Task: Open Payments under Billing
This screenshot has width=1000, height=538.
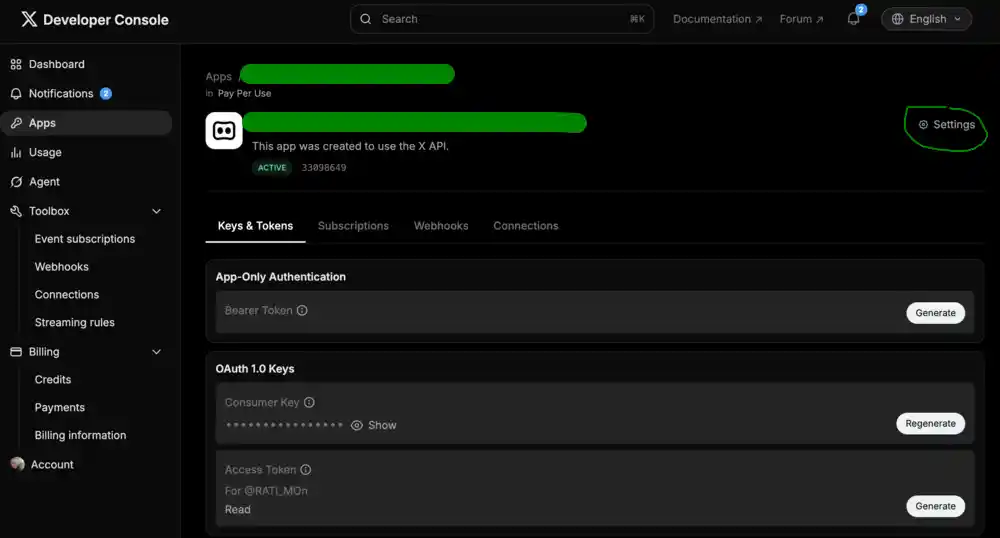Action: 60,407
